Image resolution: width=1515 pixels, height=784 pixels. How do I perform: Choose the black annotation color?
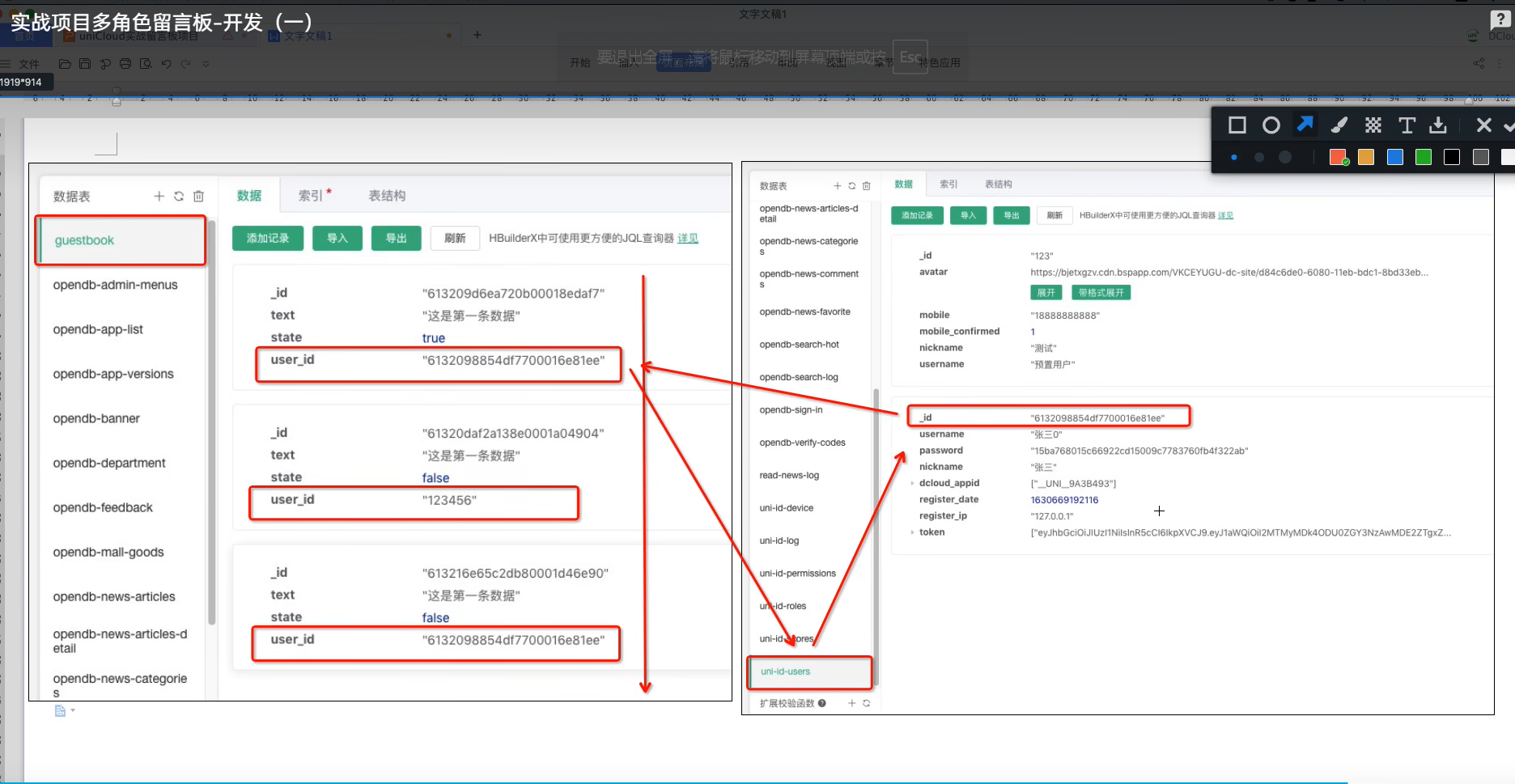1452,157
